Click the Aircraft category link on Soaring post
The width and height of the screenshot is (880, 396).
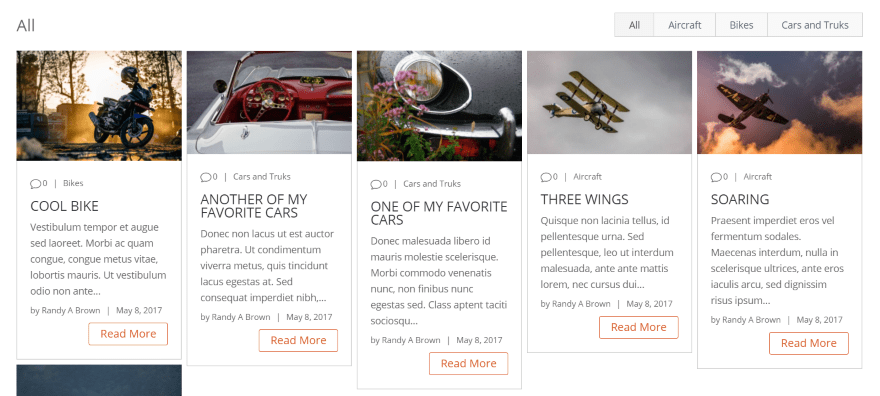point(758,177)
